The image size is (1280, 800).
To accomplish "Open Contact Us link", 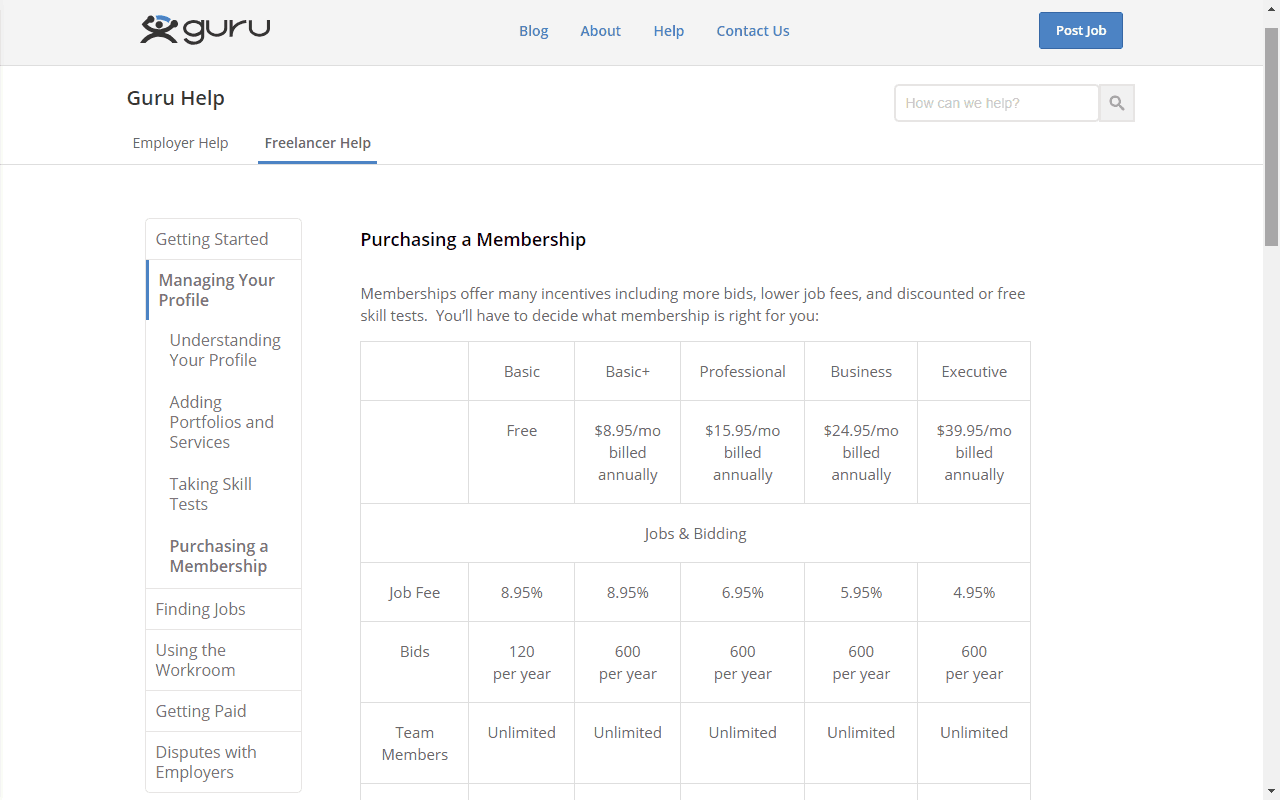I will pyautogui.click(x=753, y=31).
